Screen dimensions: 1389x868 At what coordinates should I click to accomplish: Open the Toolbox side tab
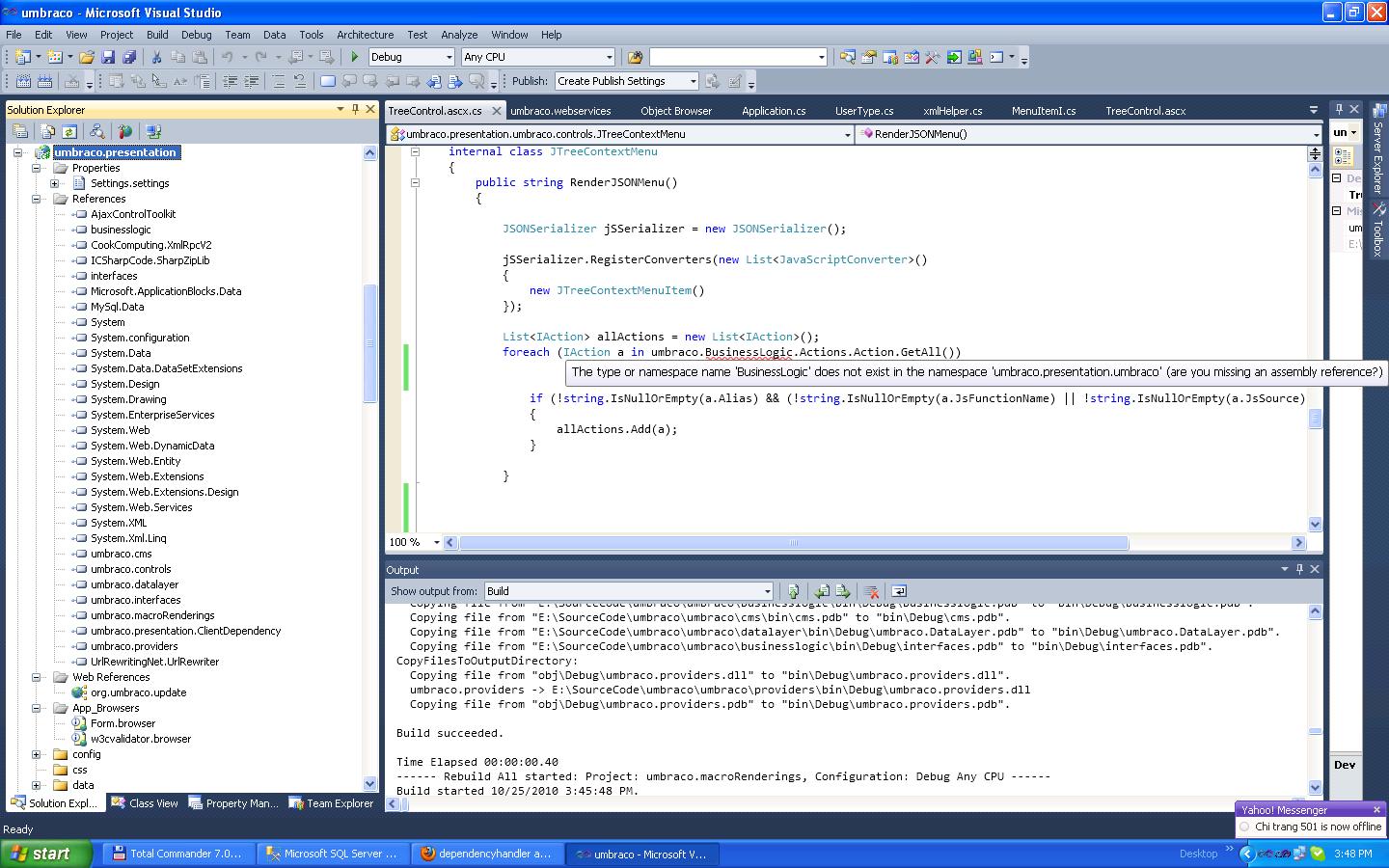coord(1377,230)
